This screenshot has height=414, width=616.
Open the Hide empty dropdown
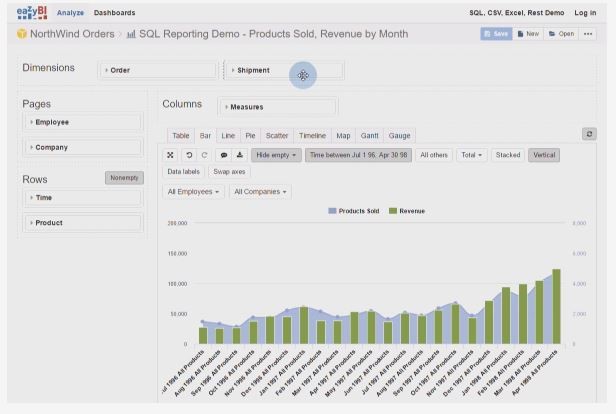(x=276, y=155)
